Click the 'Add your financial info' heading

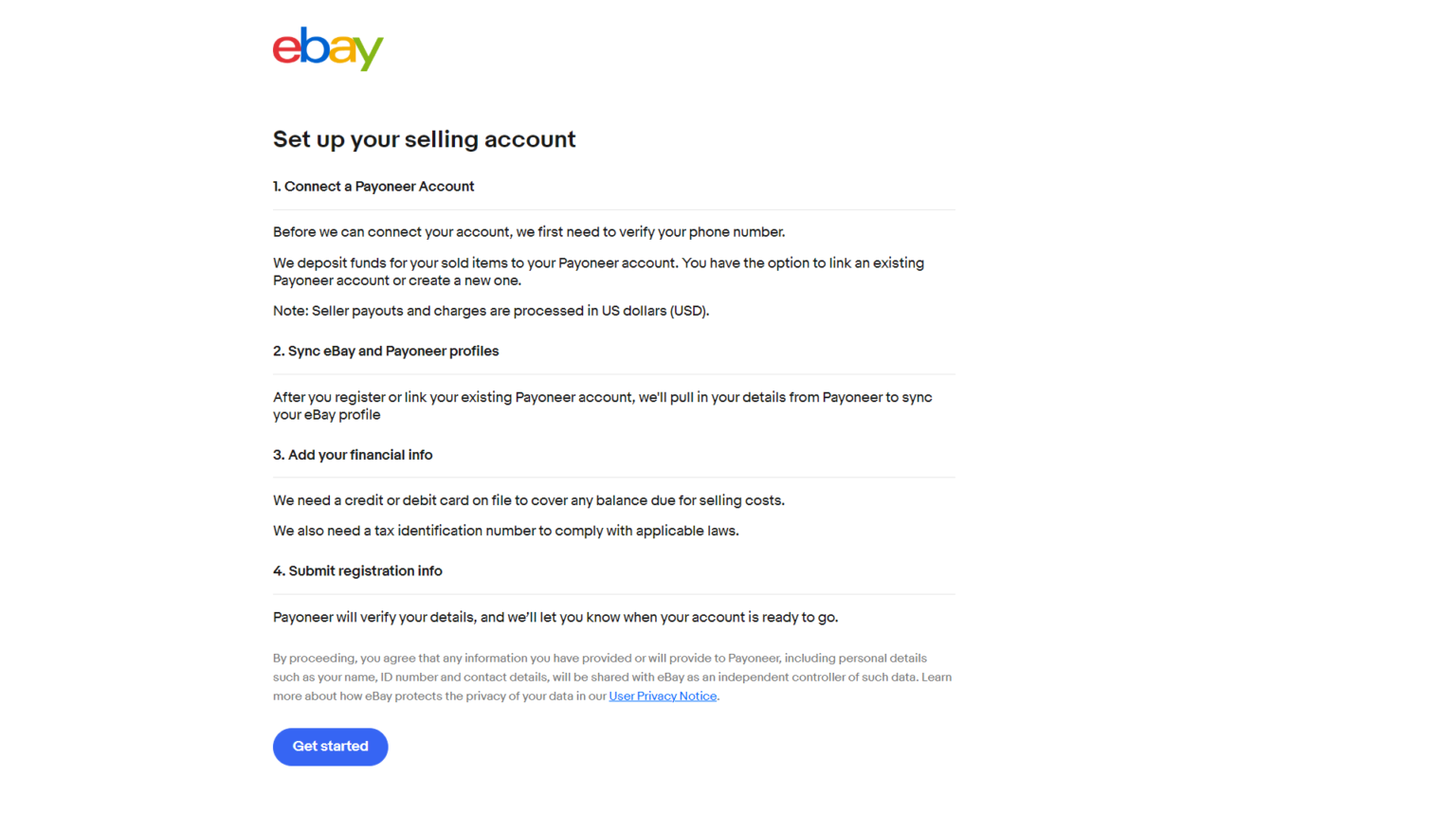(x=353, y=455)
